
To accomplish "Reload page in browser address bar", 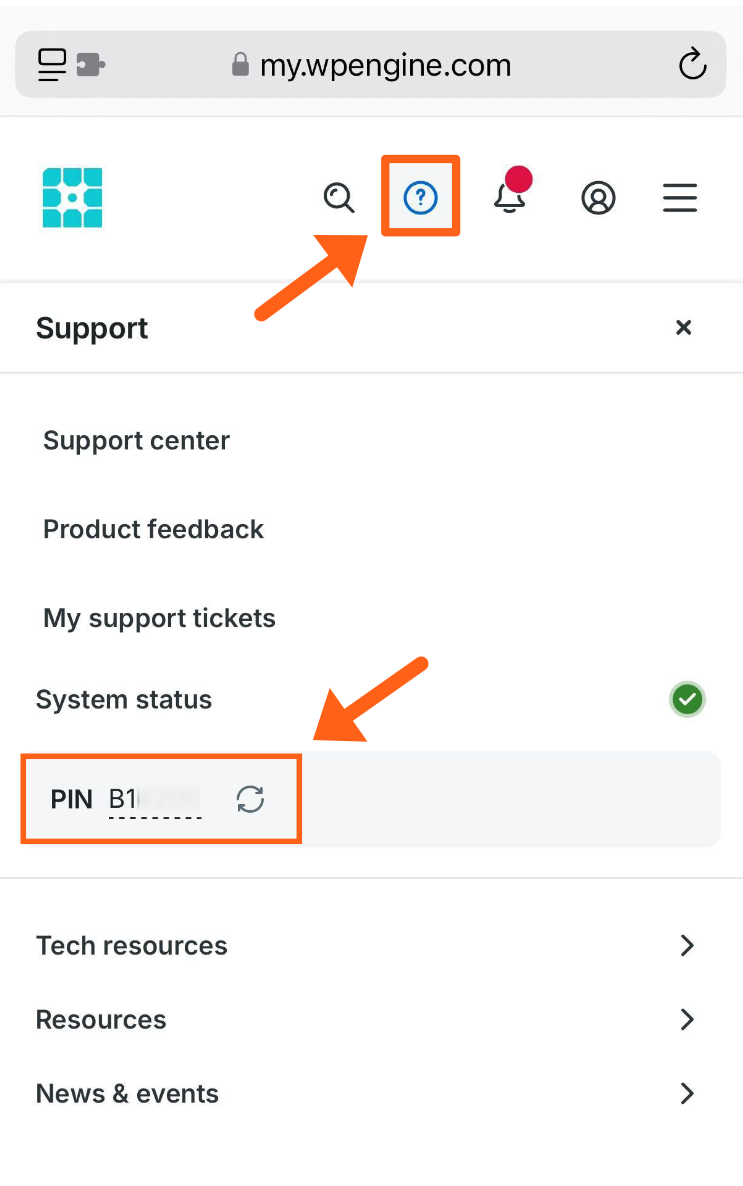I will pos(692,66).
